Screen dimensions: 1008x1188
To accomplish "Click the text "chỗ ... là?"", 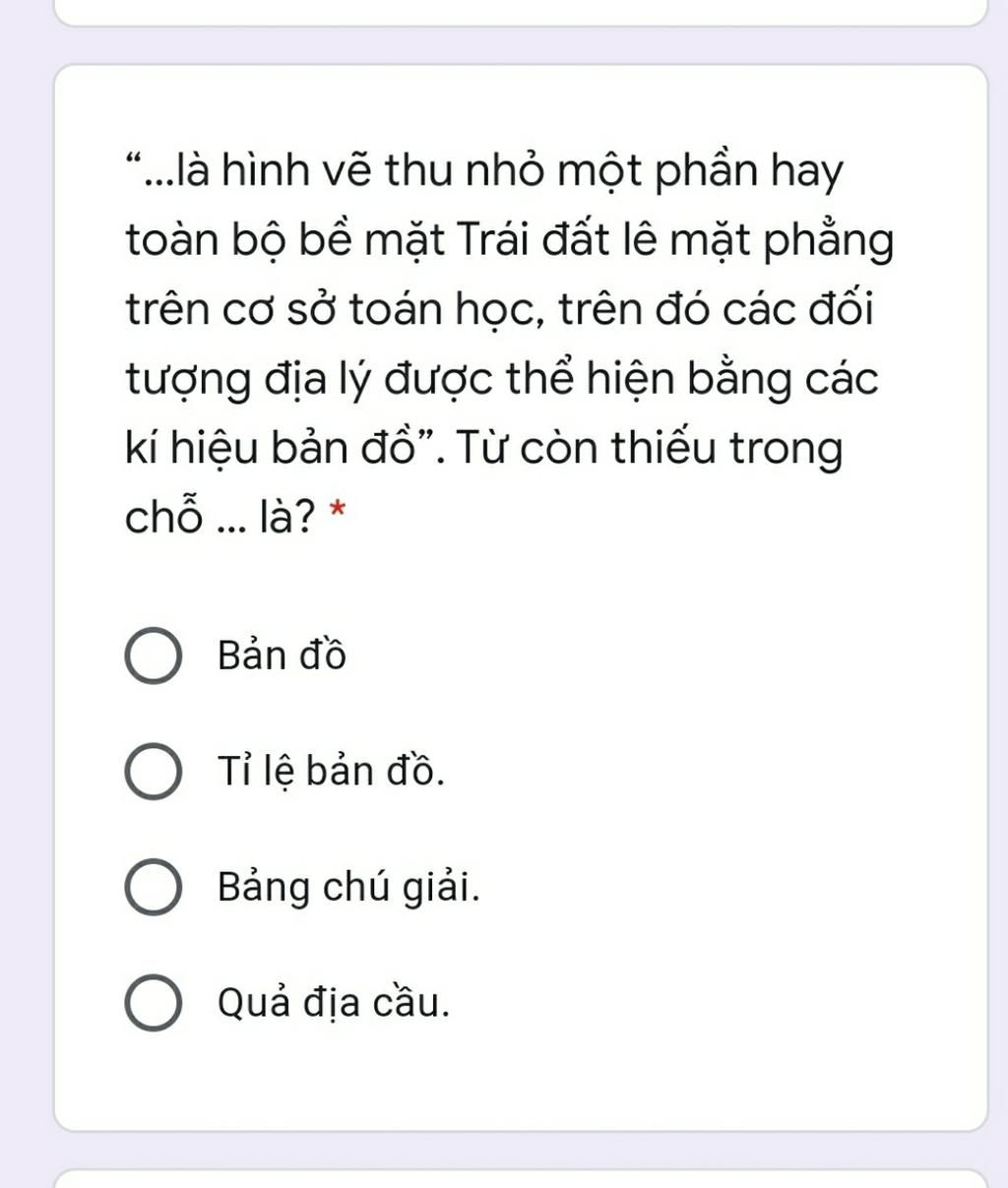I will (x=221, y=517).
